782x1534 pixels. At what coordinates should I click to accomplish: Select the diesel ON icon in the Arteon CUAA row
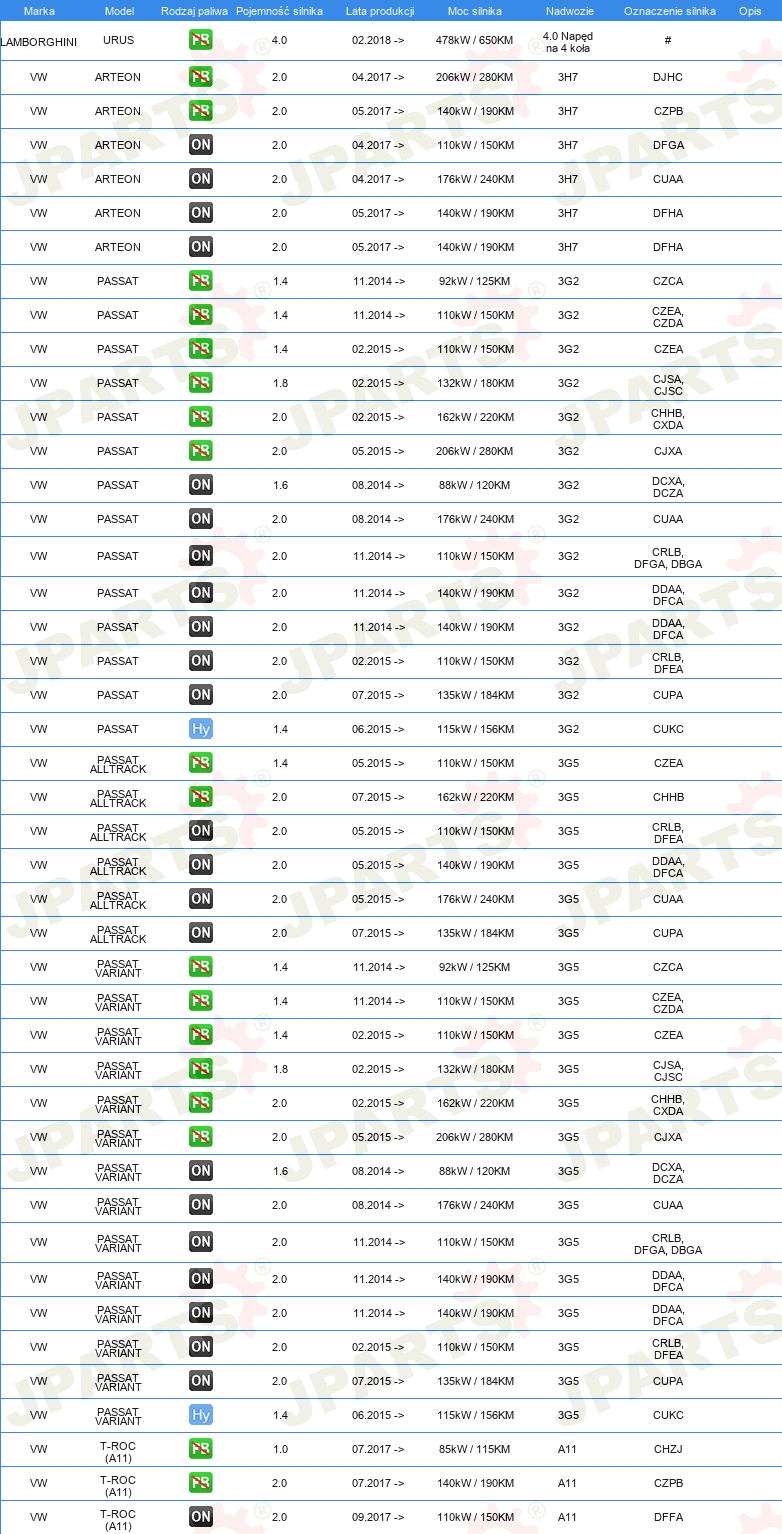pyautogui.click(x=201, y=179)
